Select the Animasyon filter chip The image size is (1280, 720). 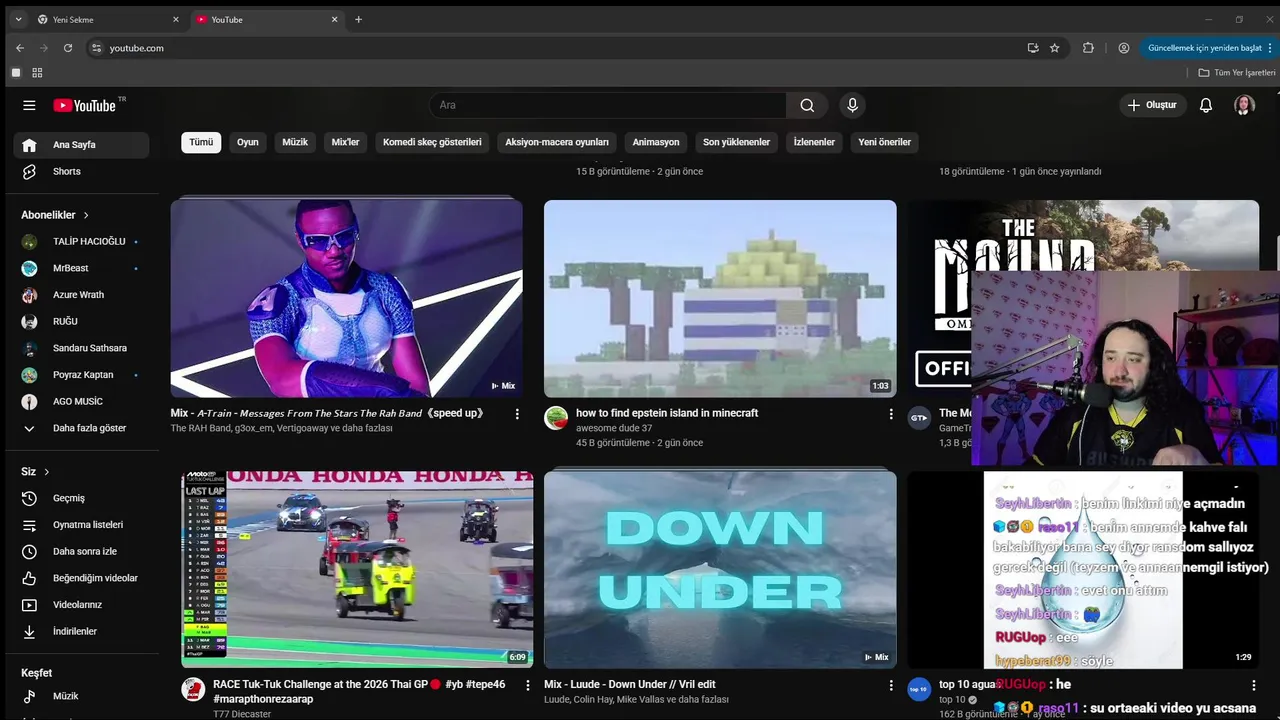pyautogui.click(x=656, y=142)
